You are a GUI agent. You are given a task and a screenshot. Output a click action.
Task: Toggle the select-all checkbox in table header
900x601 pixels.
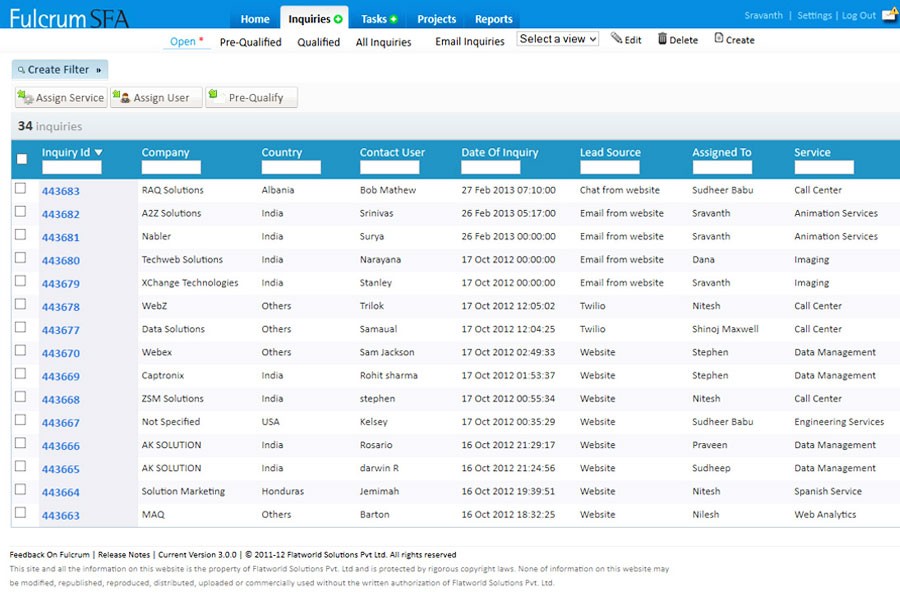pyautogui.click(x=22, y=159)
